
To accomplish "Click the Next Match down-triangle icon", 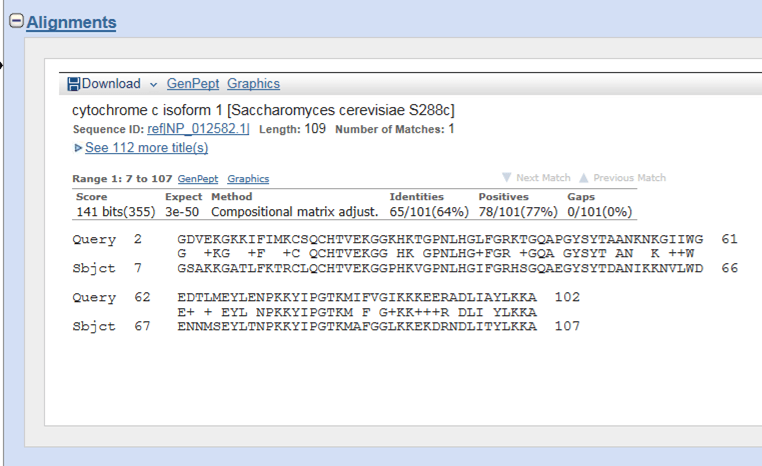I will (x=506, y=178).
